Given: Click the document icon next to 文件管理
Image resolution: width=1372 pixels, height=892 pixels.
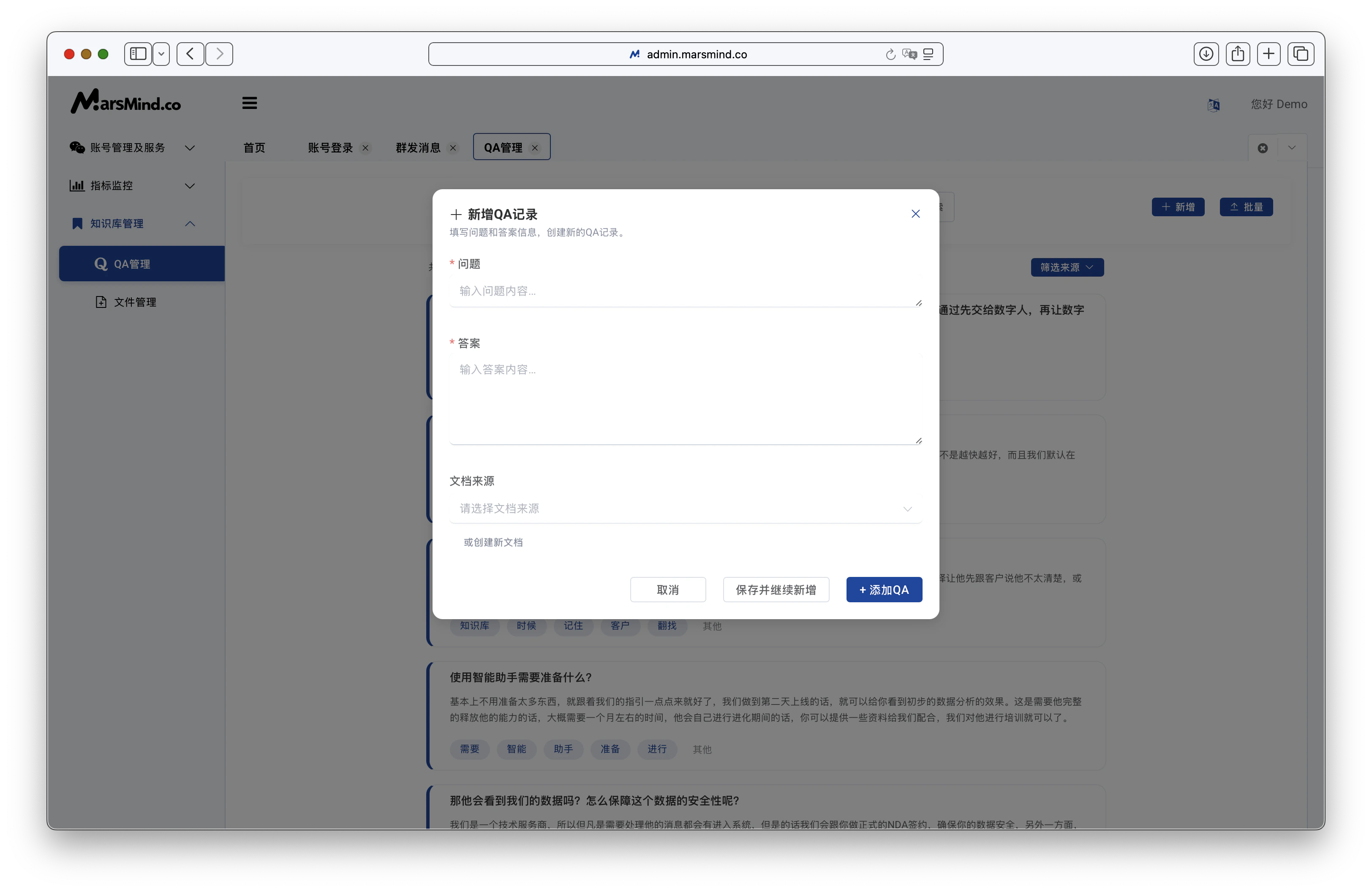Looking at the screenshot, I should [x=101, y=302].
